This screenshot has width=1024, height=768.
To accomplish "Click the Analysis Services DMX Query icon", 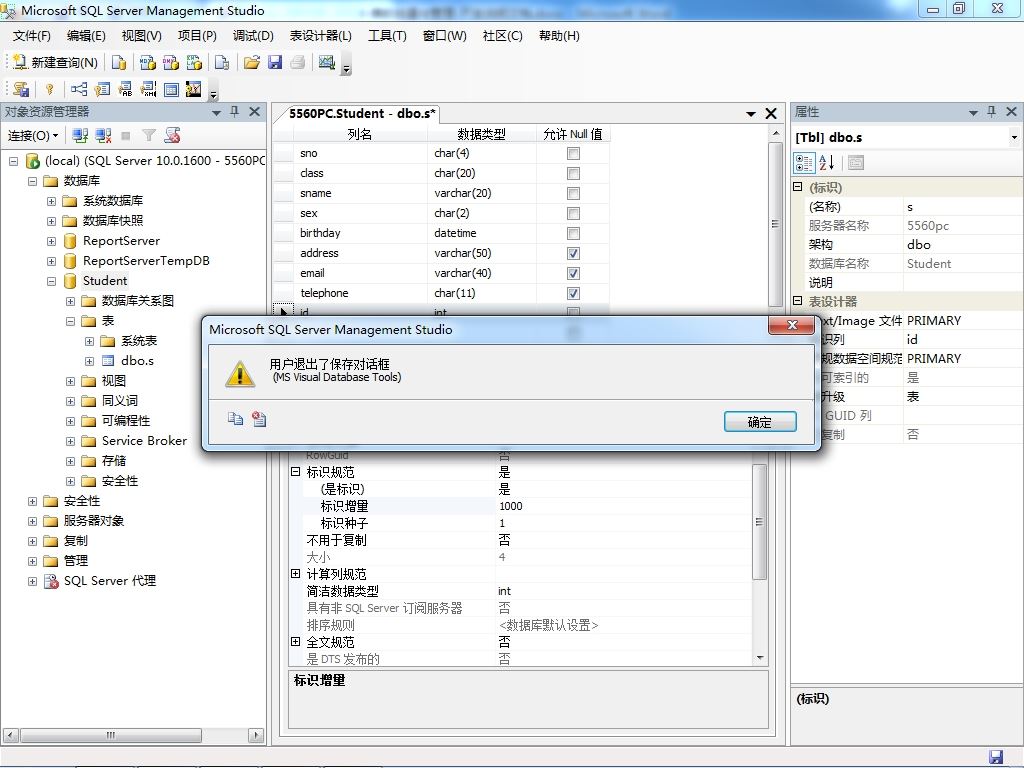I will [171, 62].
